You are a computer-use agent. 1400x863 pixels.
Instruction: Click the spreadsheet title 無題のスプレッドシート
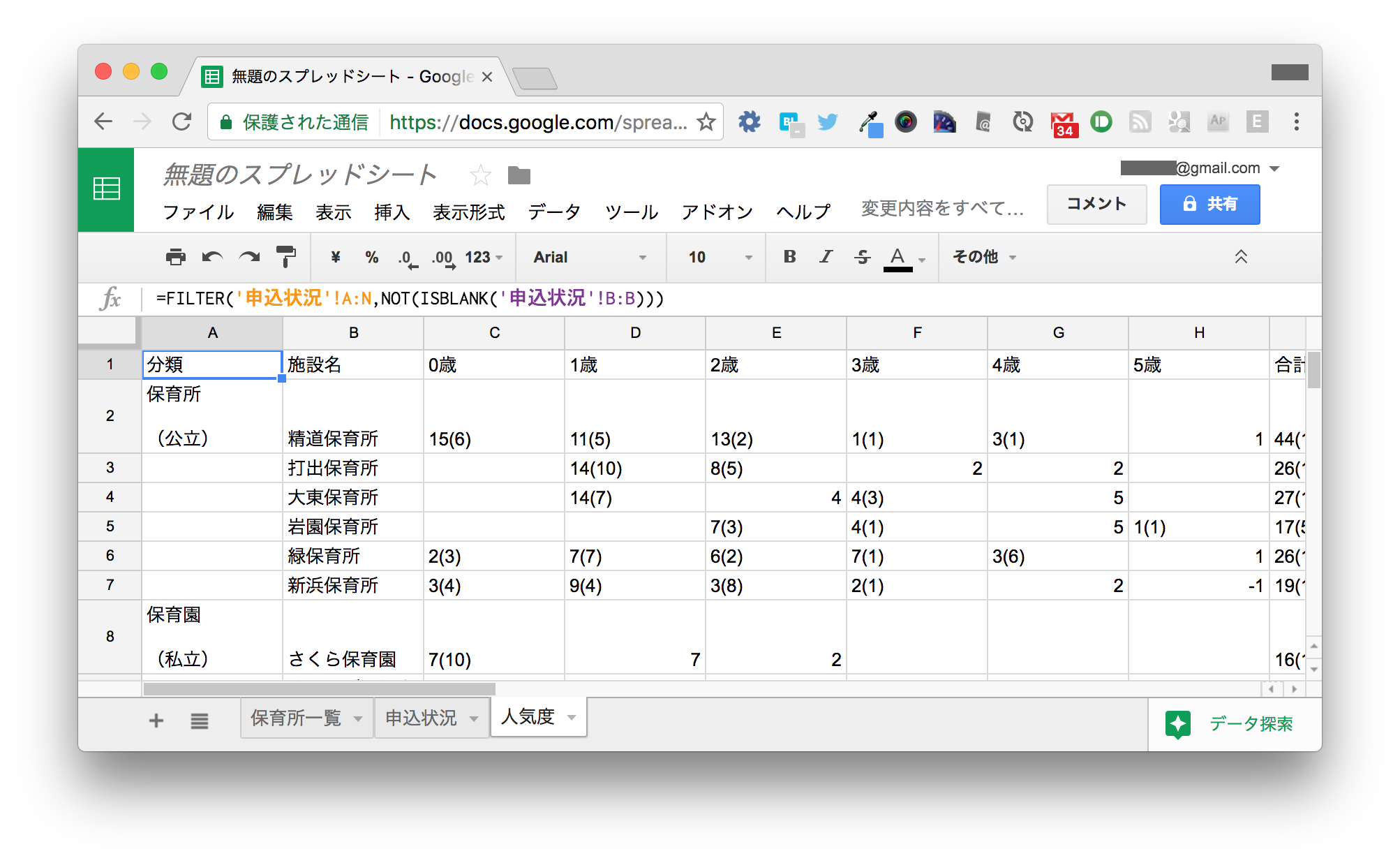tap(300, 175)
